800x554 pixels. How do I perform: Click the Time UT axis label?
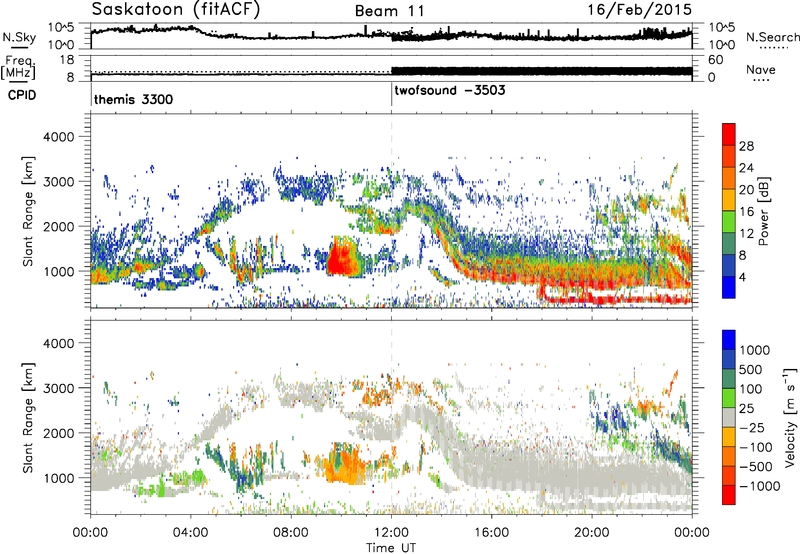tap(391, 548)
